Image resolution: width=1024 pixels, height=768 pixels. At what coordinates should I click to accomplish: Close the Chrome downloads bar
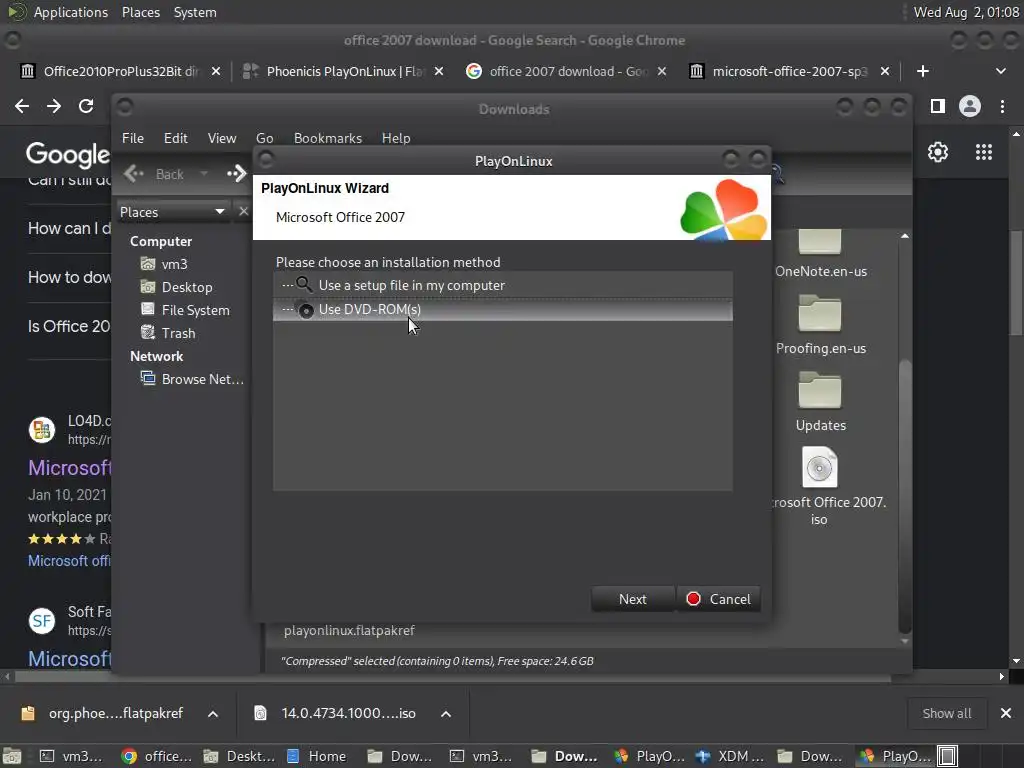(x=1006, y=713)
